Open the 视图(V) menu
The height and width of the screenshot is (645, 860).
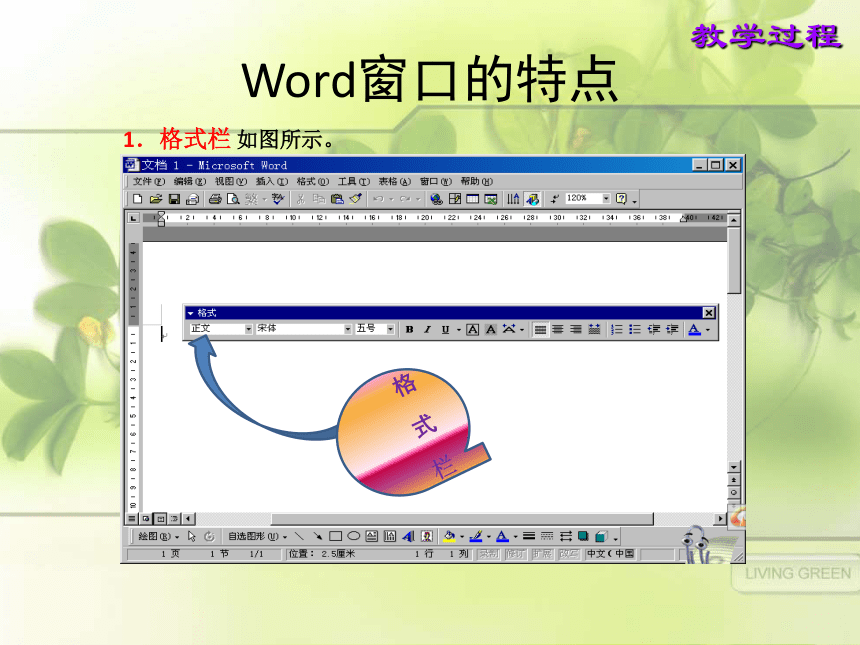(230, 181)
